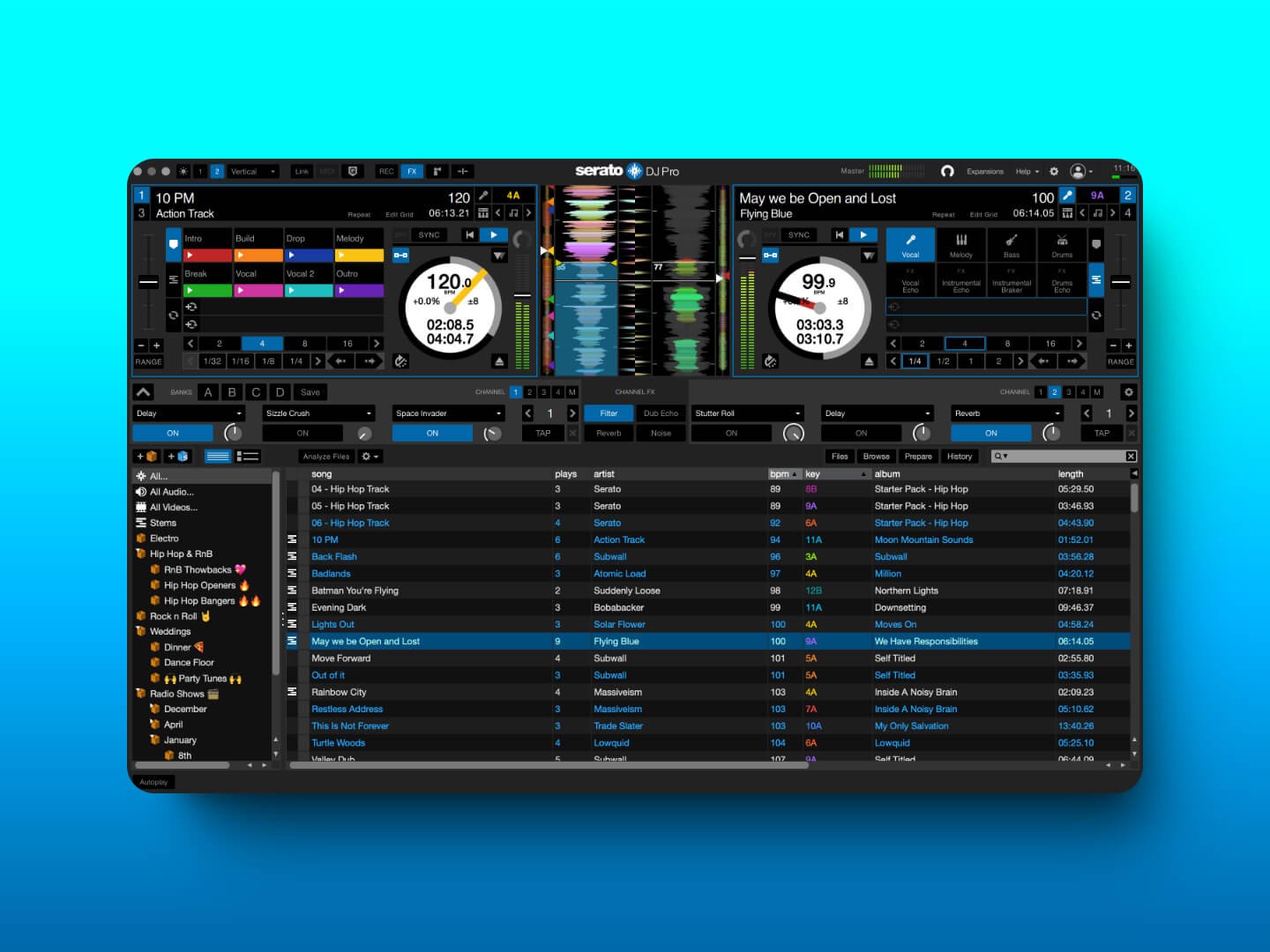1270x952 pixels.
Task: Click the REC button in the top bar
Action: pos(386,171)
